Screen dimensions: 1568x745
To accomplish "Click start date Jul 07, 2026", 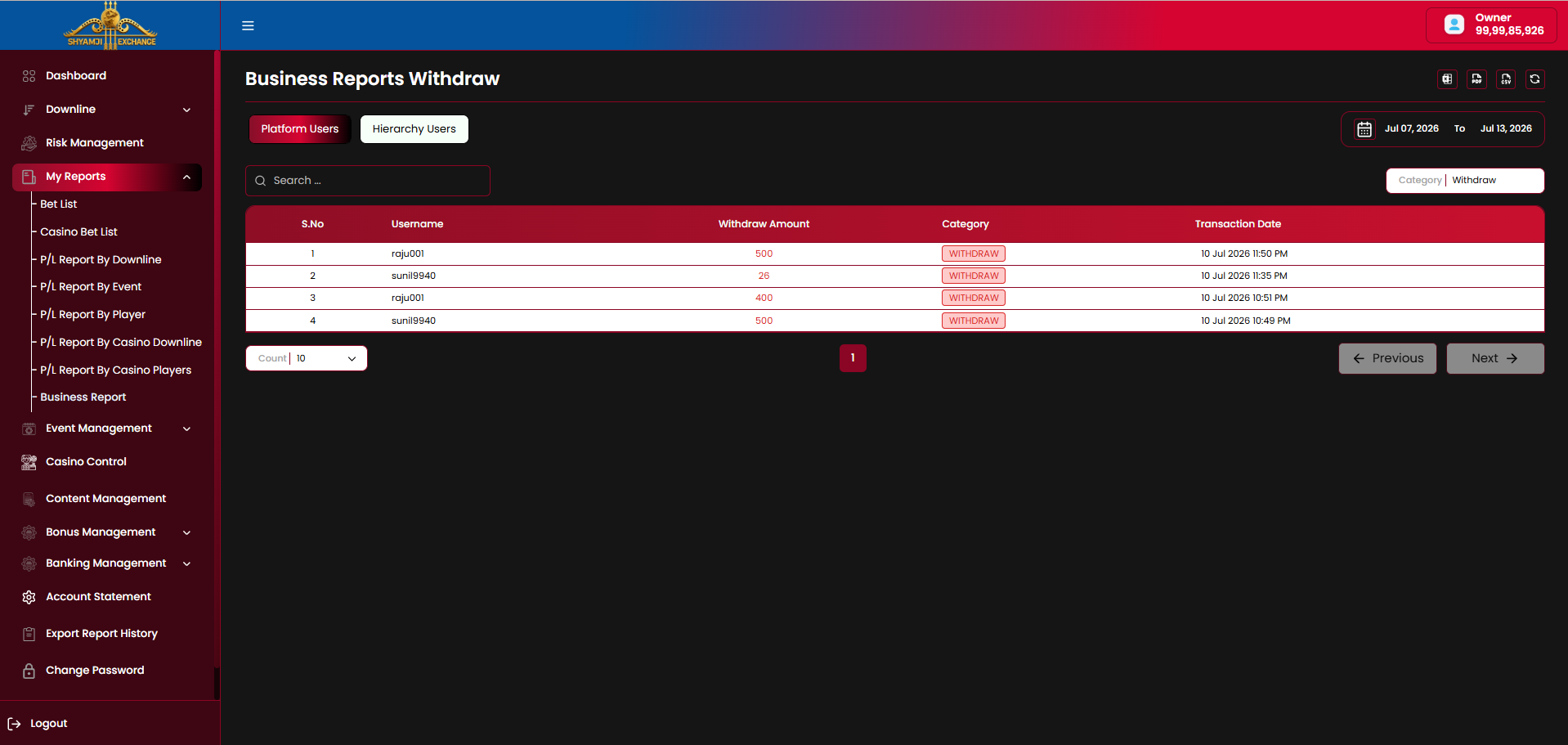I will click(x=1412, y=129).
